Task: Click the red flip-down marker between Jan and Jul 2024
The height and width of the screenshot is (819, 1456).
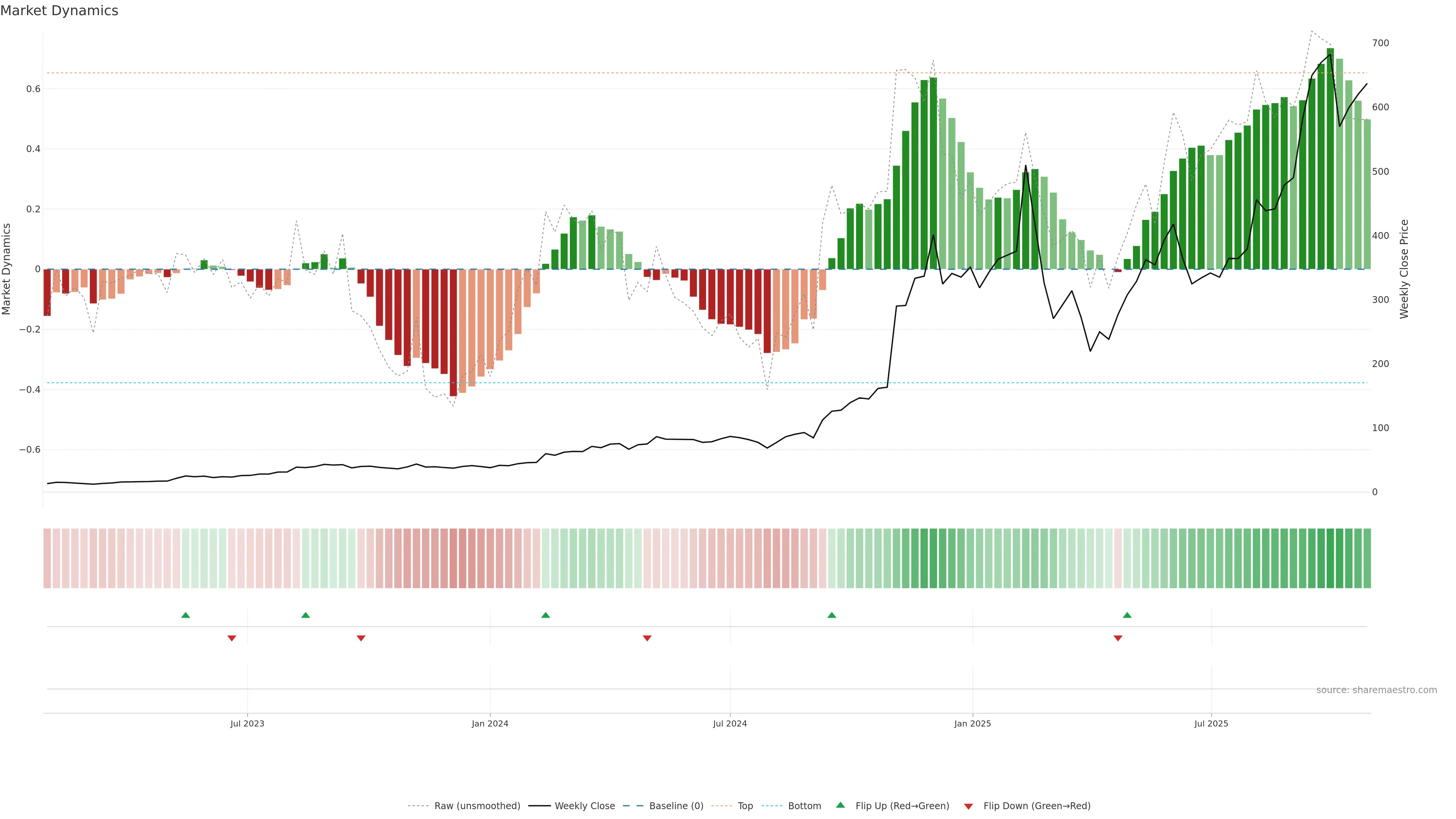Action: pos(647,638)
